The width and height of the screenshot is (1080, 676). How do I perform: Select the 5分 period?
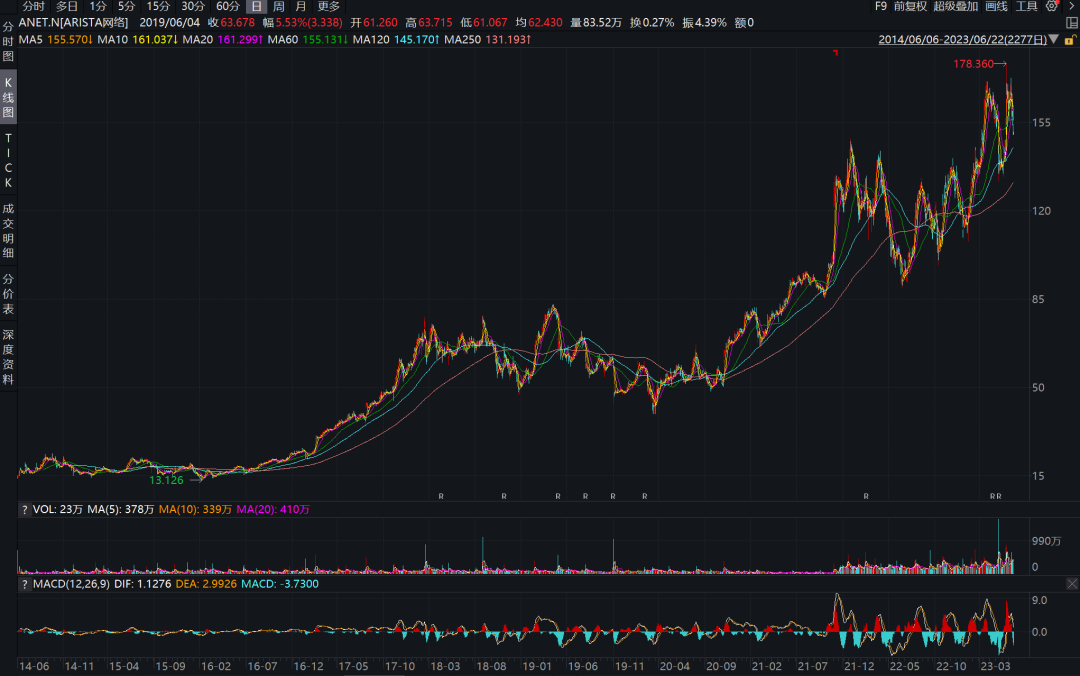tap(126, 6)
